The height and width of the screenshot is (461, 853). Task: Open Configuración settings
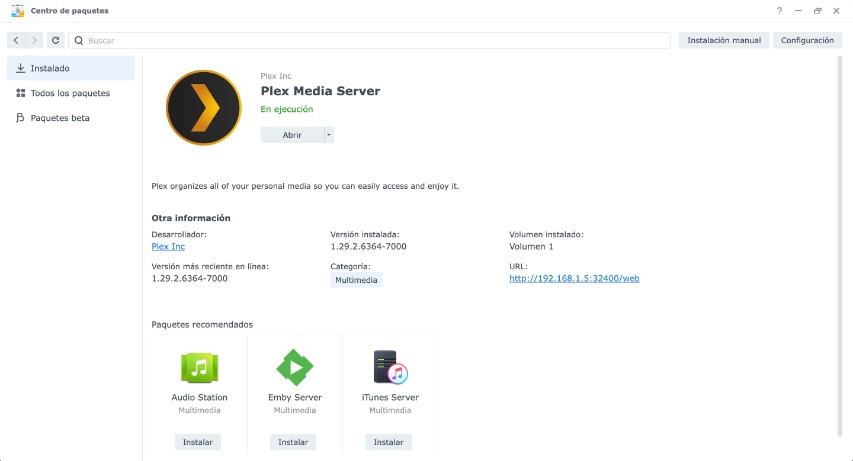[x=807, y=40]
